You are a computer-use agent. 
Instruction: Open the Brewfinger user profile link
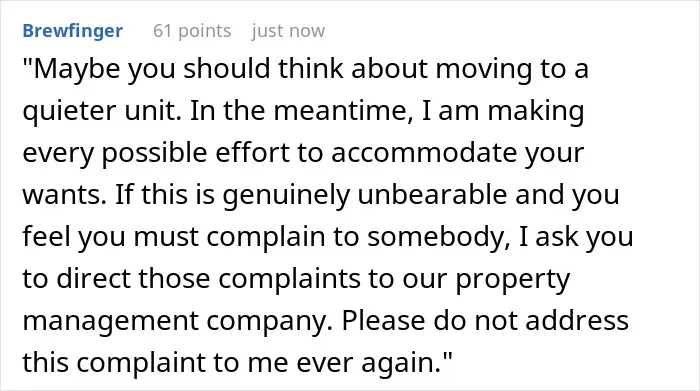(72, 31)
